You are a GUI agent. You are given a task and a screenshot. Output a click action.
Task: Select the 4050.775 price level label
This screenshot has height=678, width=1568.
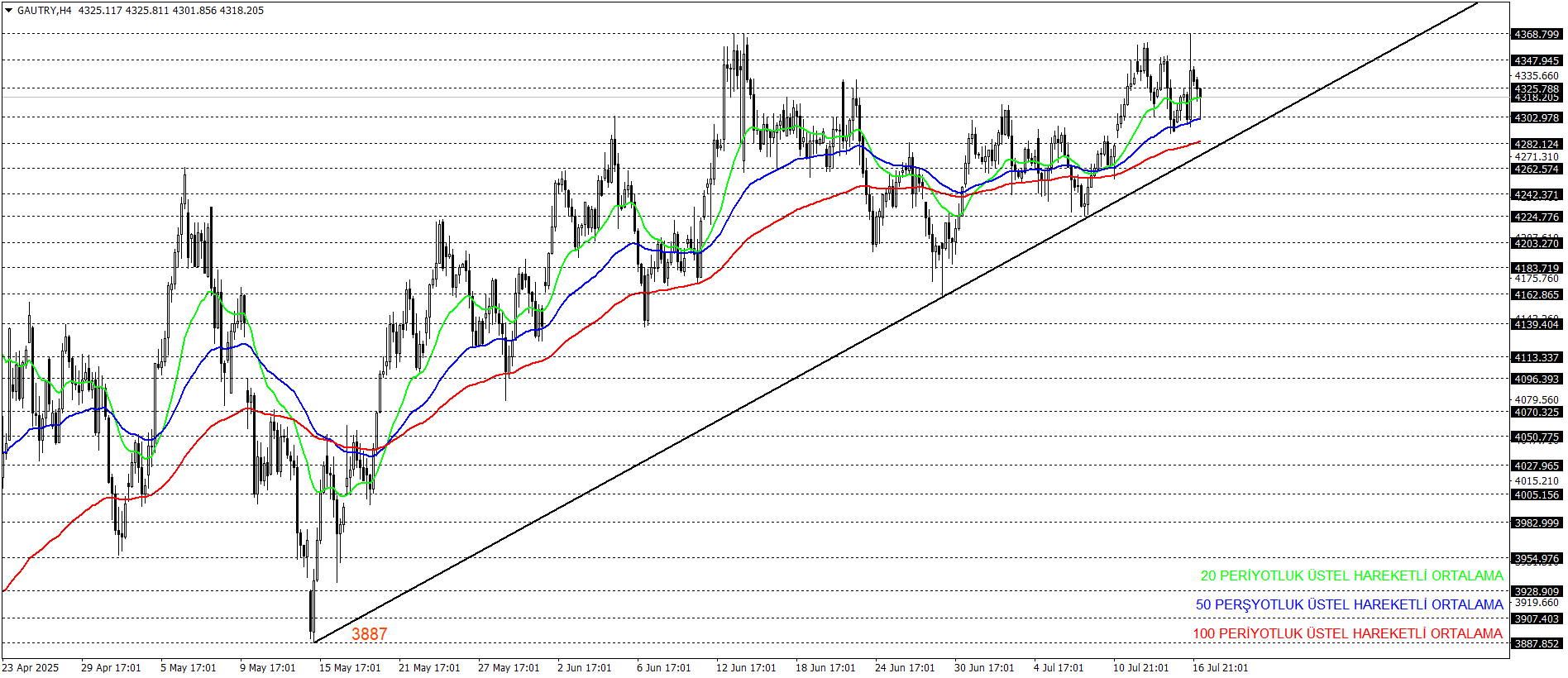click(1537, 437)
